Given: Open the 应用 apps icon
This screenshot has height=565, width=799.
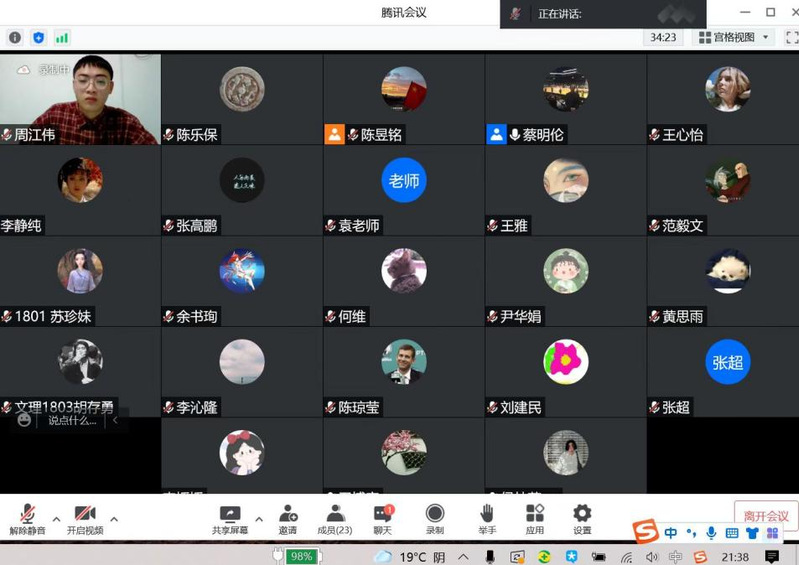Looking at the screenshot, I should pyautogui.click(x=534, y=514).
